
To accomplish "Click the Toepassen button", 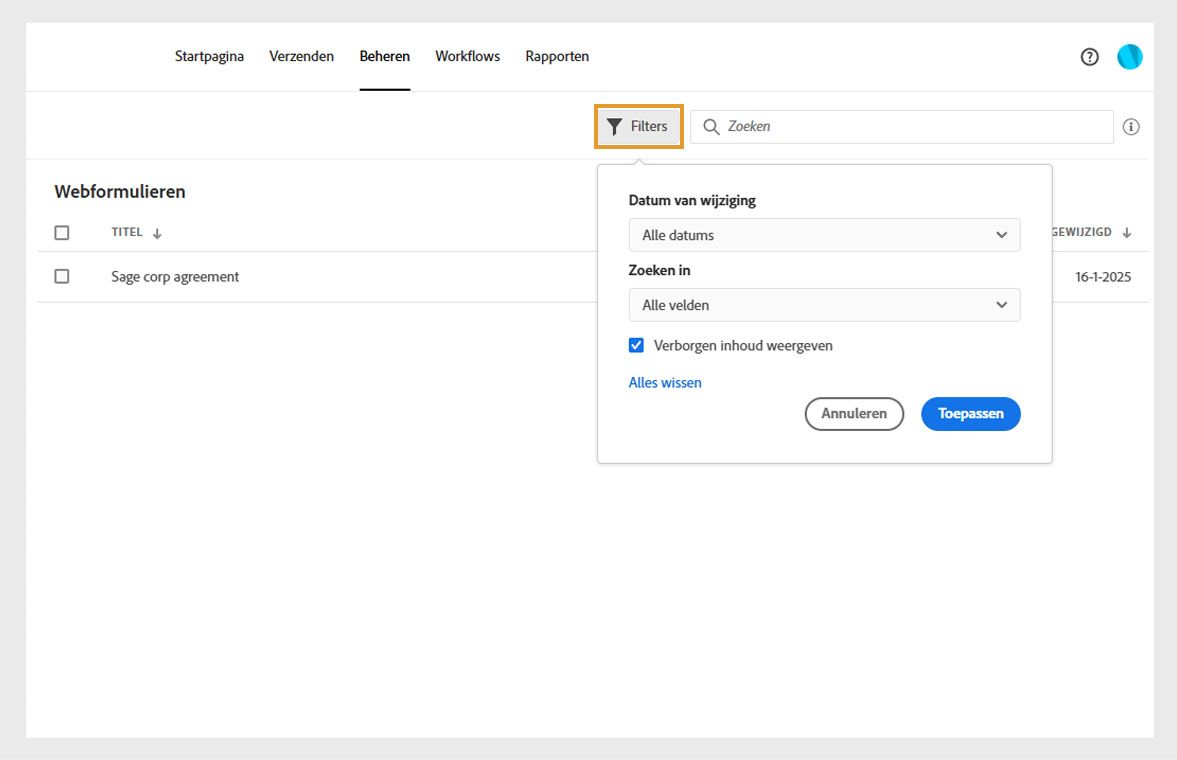I will click(970, 413).
